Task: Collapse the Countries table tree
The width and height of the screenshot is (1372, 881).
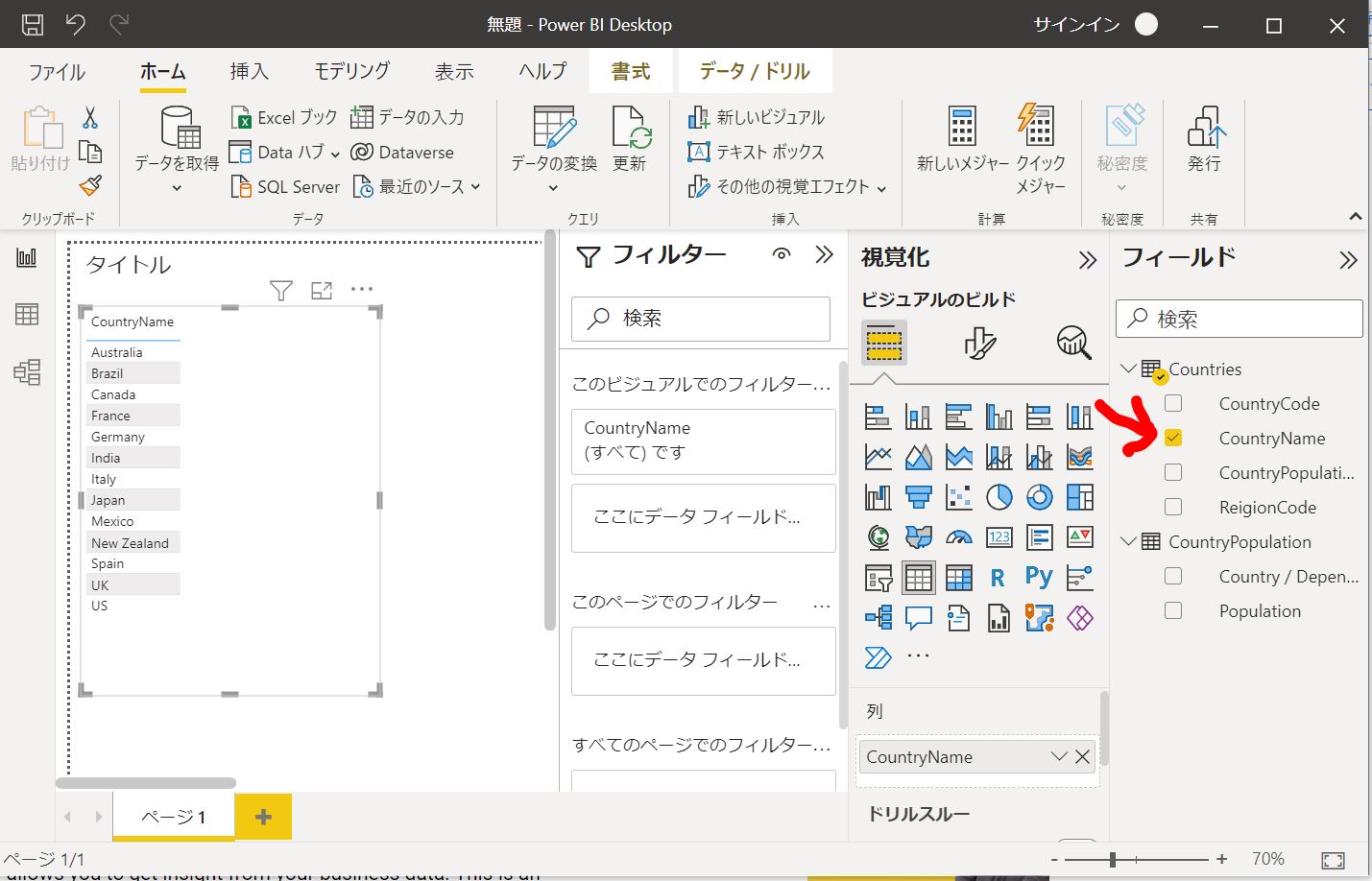Action: pyautogui.click(x=1128, y=369)
